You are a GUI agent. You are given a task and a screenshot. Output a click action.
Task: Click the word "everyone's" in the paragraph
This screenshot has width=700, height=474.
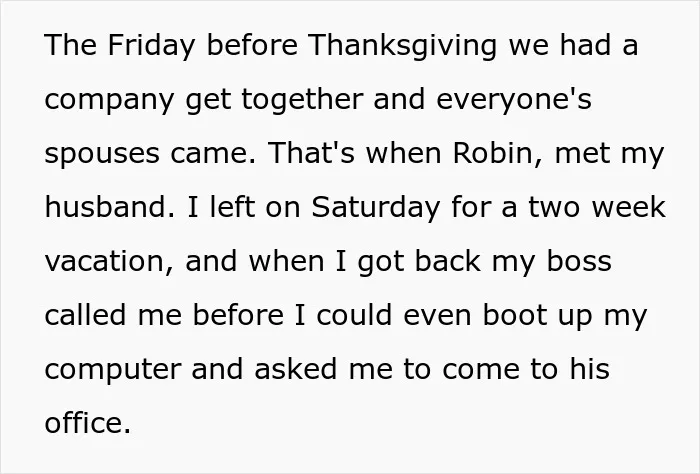(514, 100)
